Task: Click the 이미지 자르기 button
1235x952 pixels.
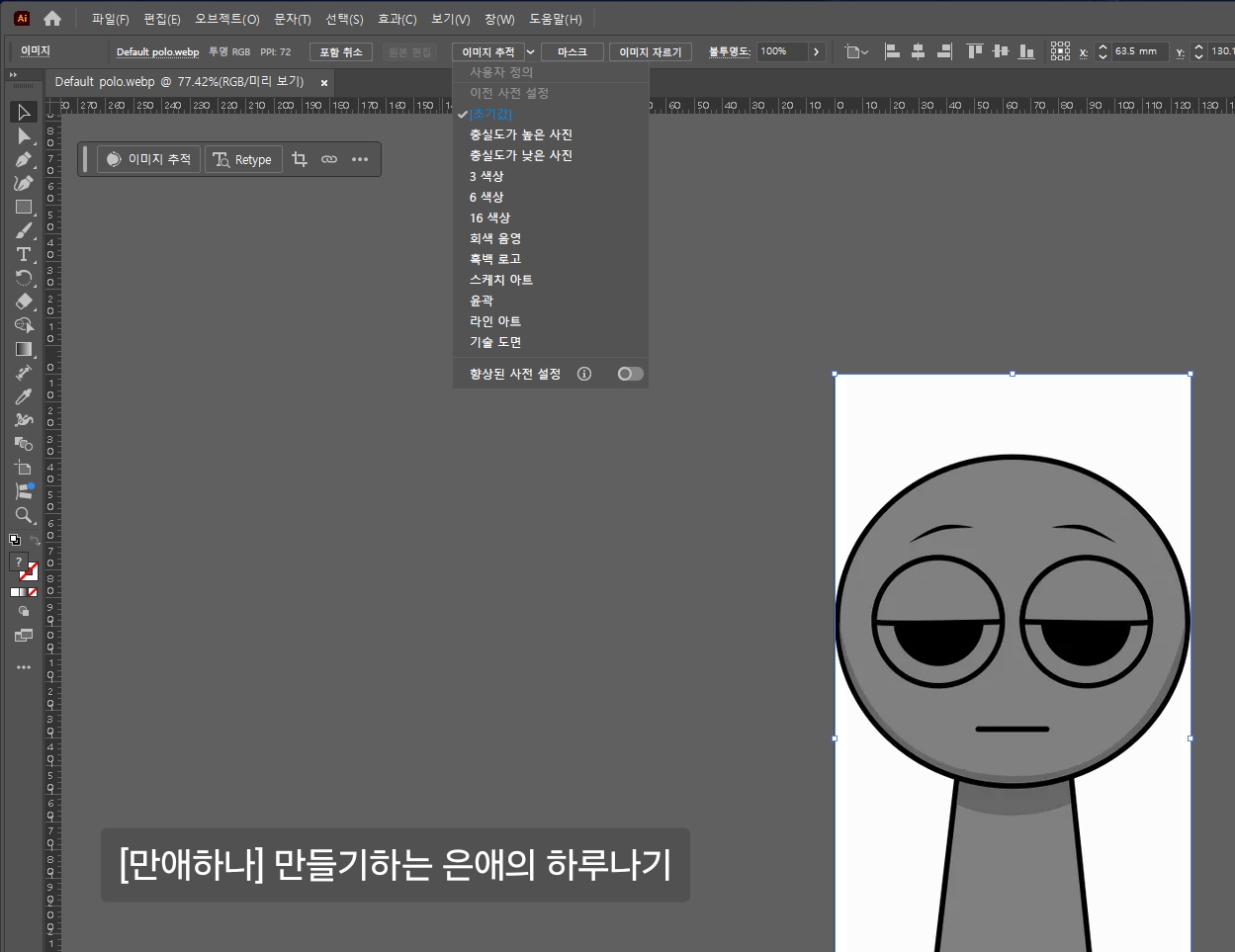Action: pyautogui.click(x=650, y=52)
